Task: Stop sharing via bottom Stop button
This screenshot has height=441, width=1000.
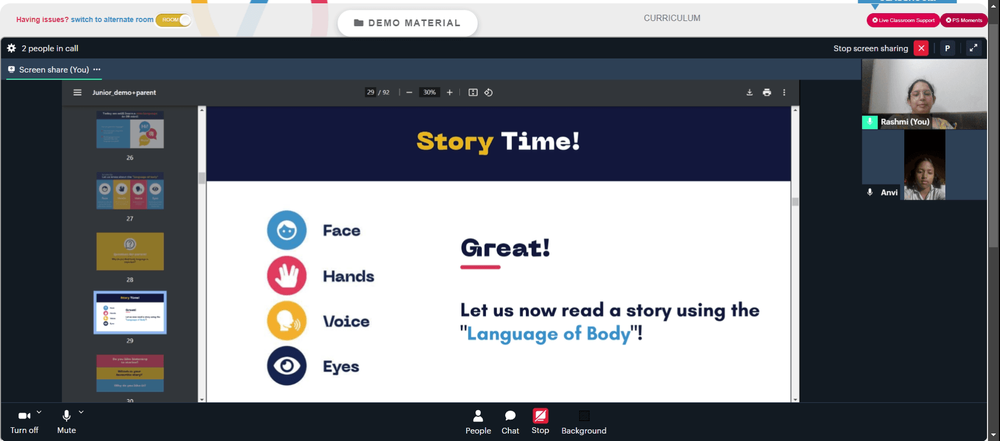Action: tap(540, 422)
